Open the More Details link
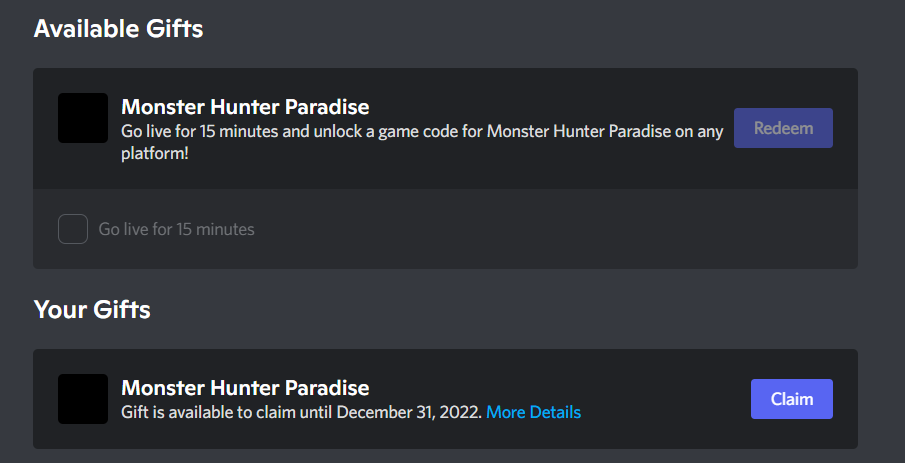 click(533, 412)
